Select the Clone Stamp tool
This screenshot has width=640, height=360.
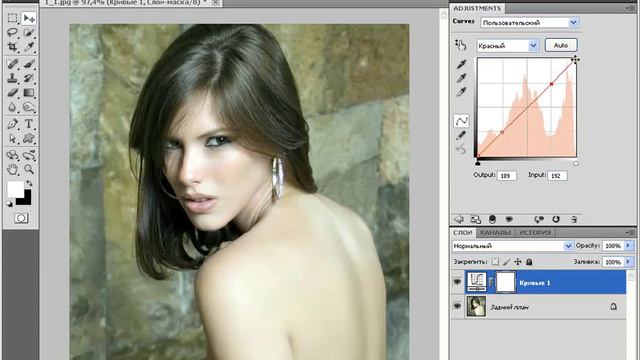click(x=13, y=78)
